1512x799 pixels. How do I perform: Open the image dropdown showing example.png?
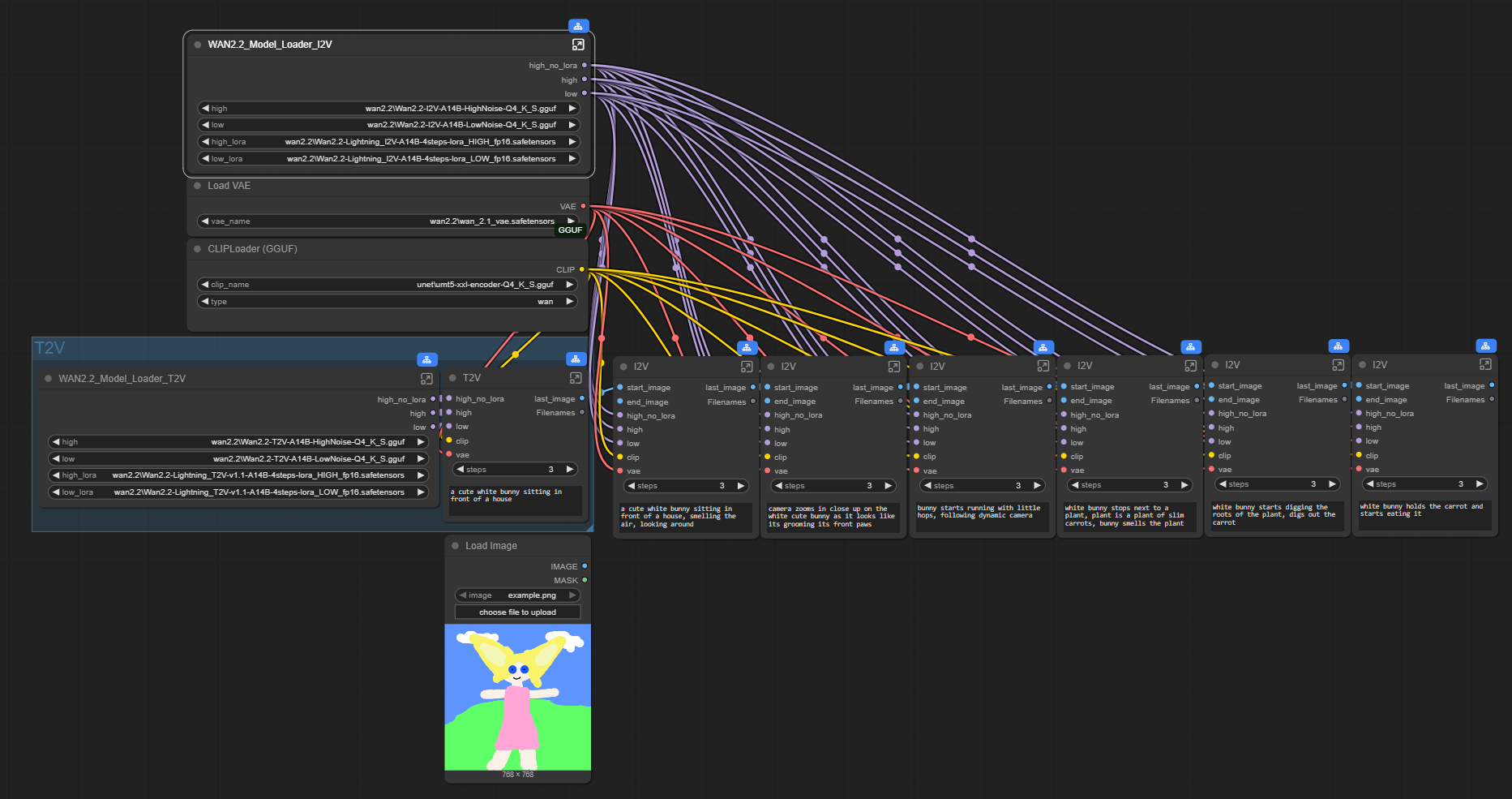[x=517, y=595]
